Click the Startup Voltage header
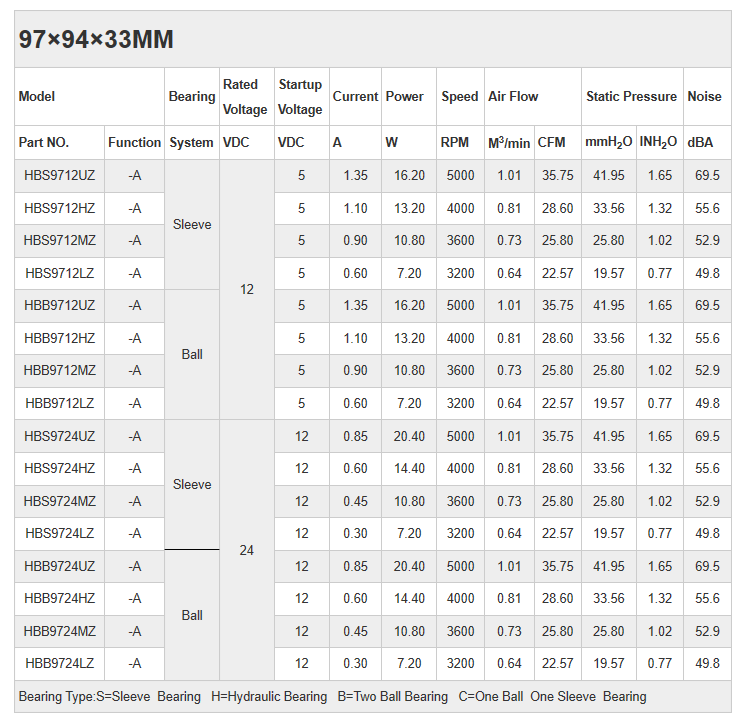Screen dimensions: 745x725 [x=300, y=97]
